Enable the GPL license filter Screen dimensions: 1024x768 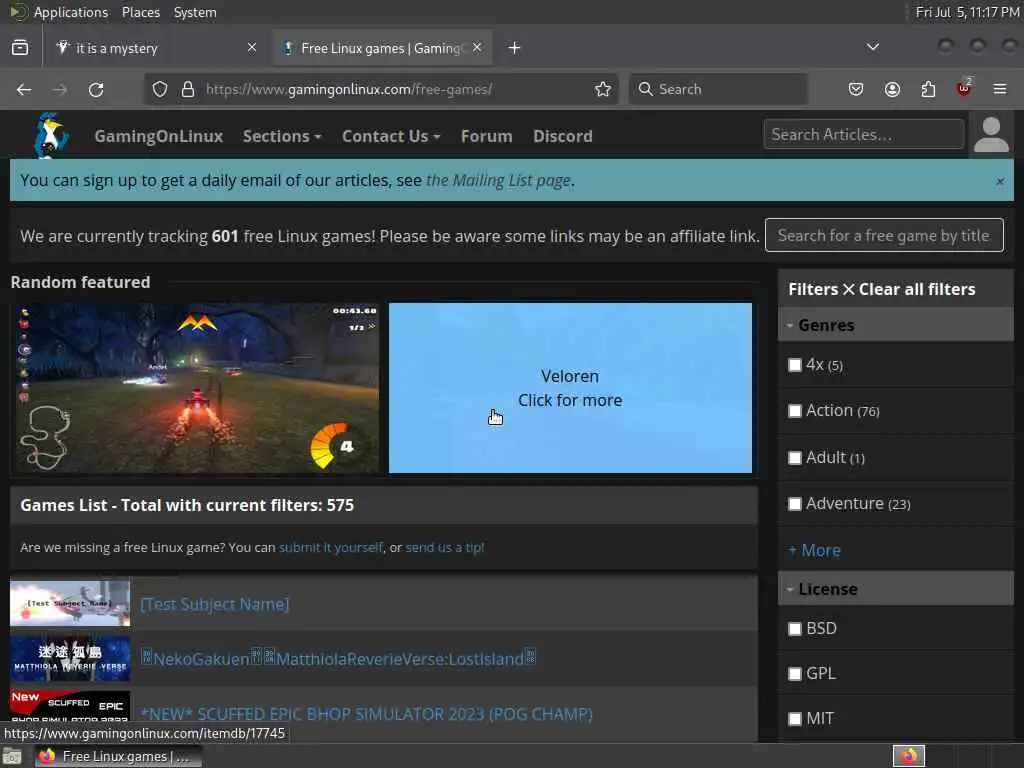click(x=795, y=674)
